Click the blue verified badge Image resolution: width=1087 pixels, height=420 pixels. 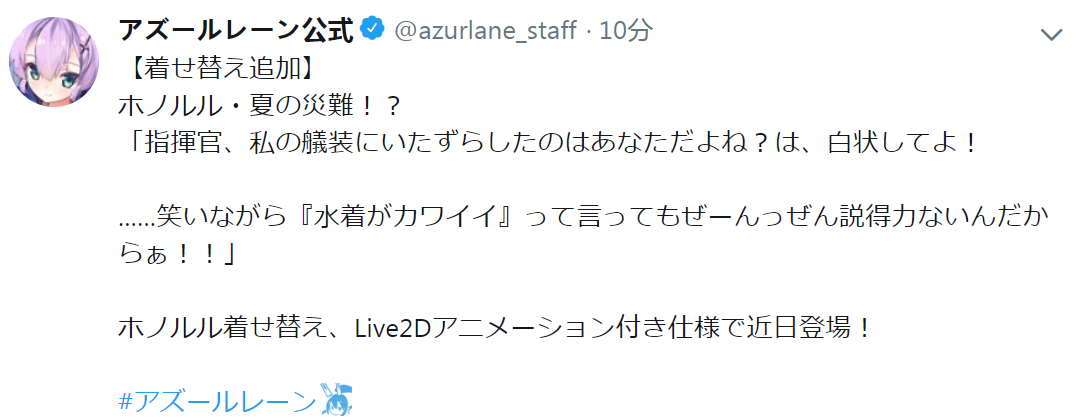click(373, 30)
